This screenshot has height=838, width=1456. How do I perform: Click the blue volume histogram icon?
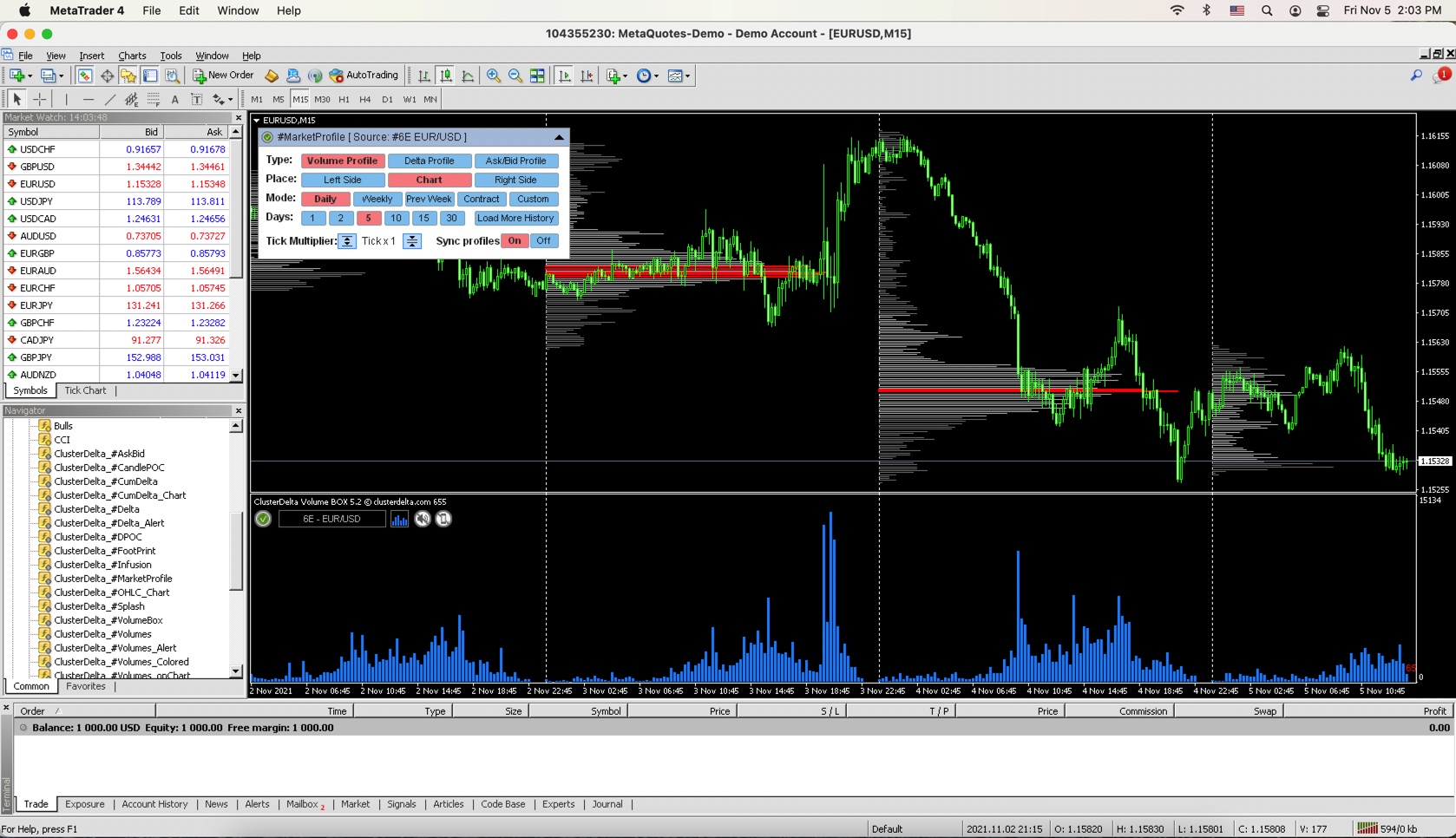(399, 519)
